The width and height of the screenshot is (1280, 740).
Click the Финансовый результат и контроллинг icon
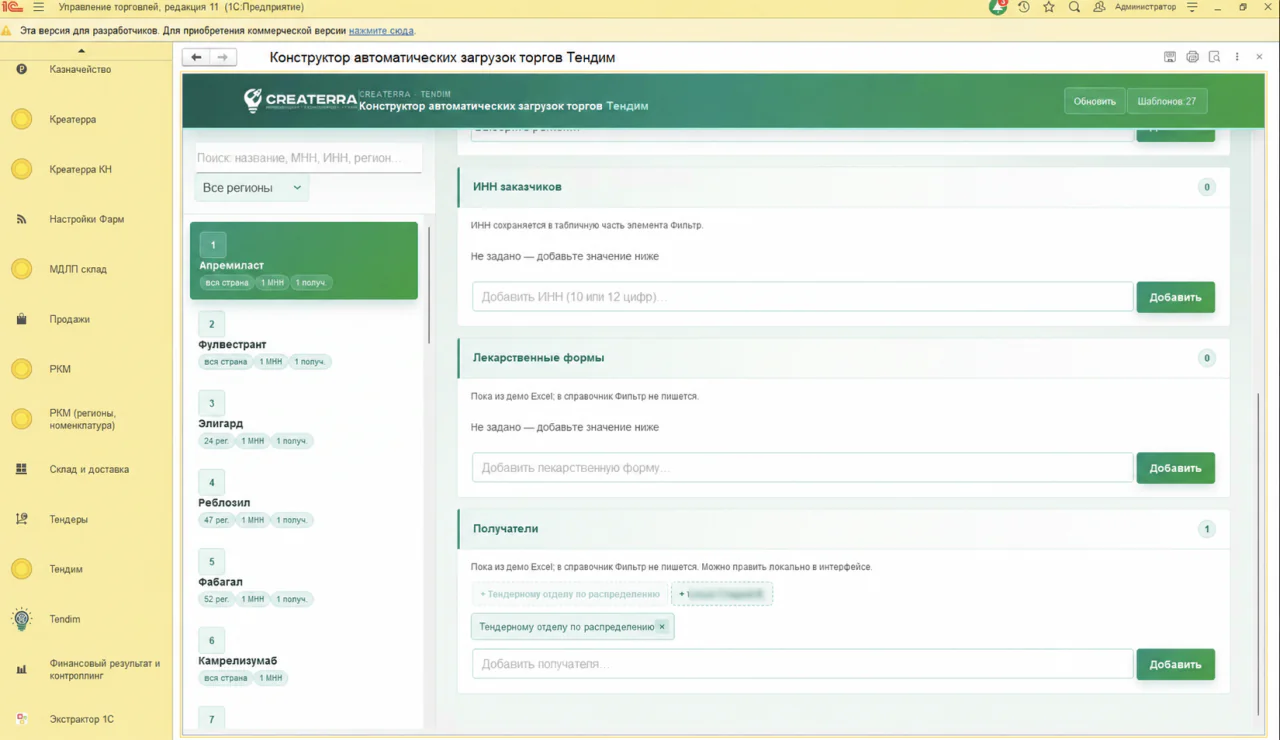tap(21, 669)
